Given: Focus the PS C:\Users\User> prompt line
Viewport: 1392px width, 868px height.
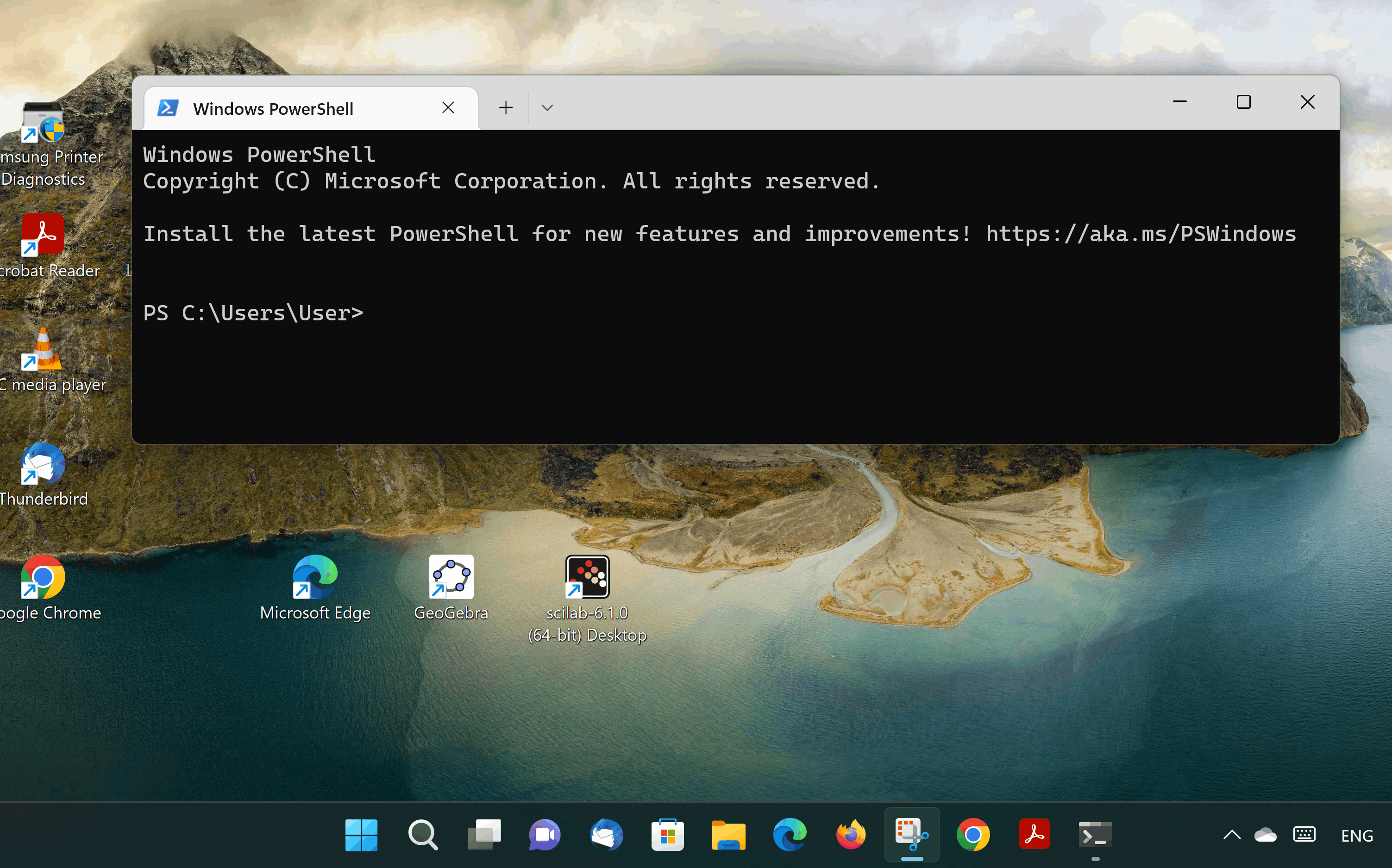Looking at the screenshot, I should tap(253, 313).
